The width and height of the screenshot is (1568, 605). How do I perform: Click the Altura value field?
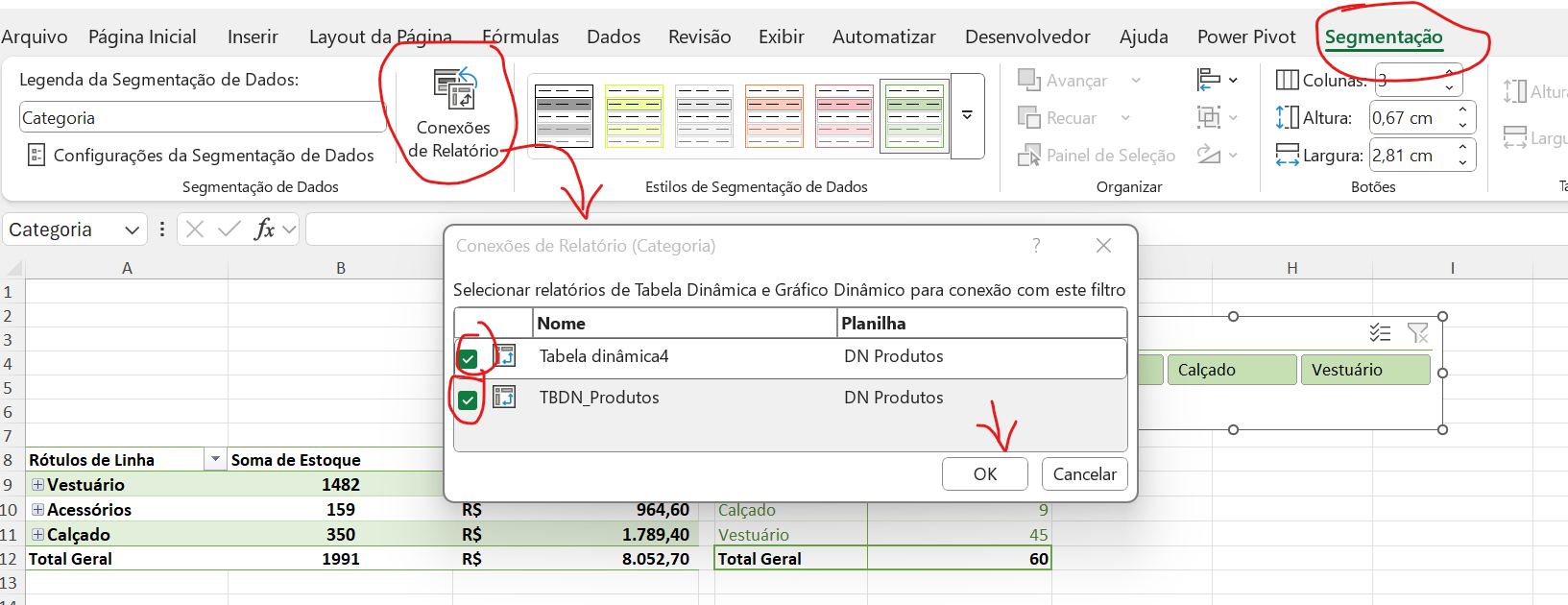click(x=1411, y=117)
